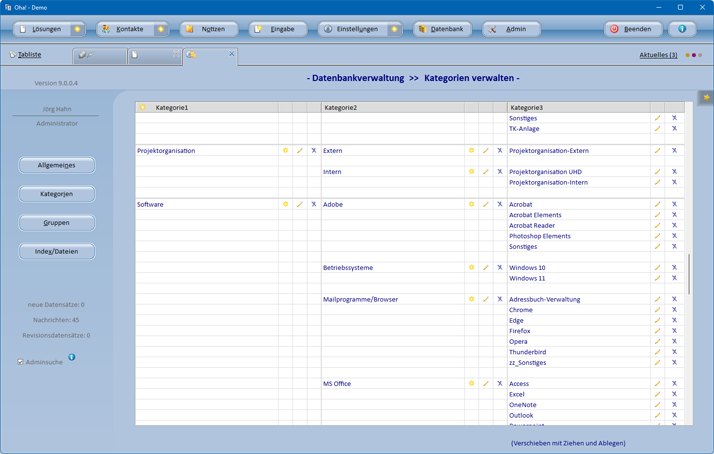Screen dimensions: 714x454
Task: Delete the Acrobat Reader category
Action: point(674,226)
